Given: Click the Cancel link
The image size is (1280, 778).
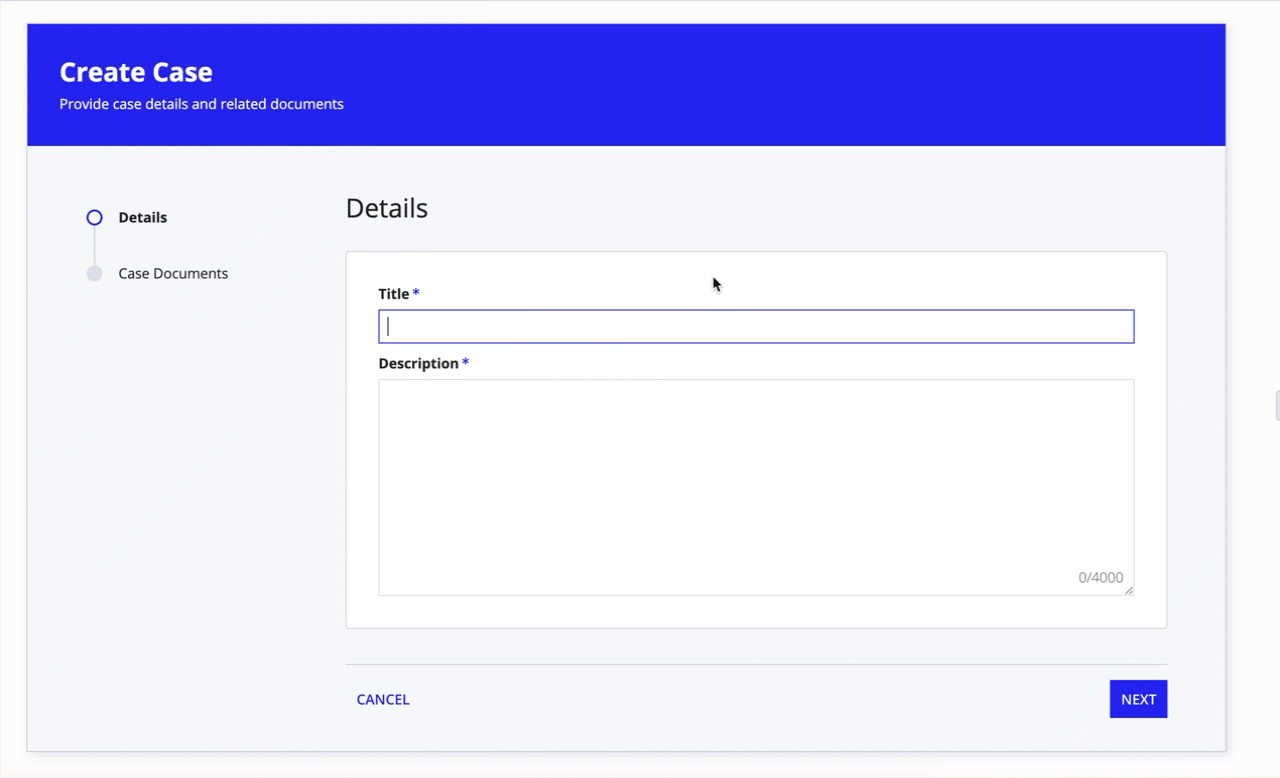Looking at the screenshot, I should 383,699.
